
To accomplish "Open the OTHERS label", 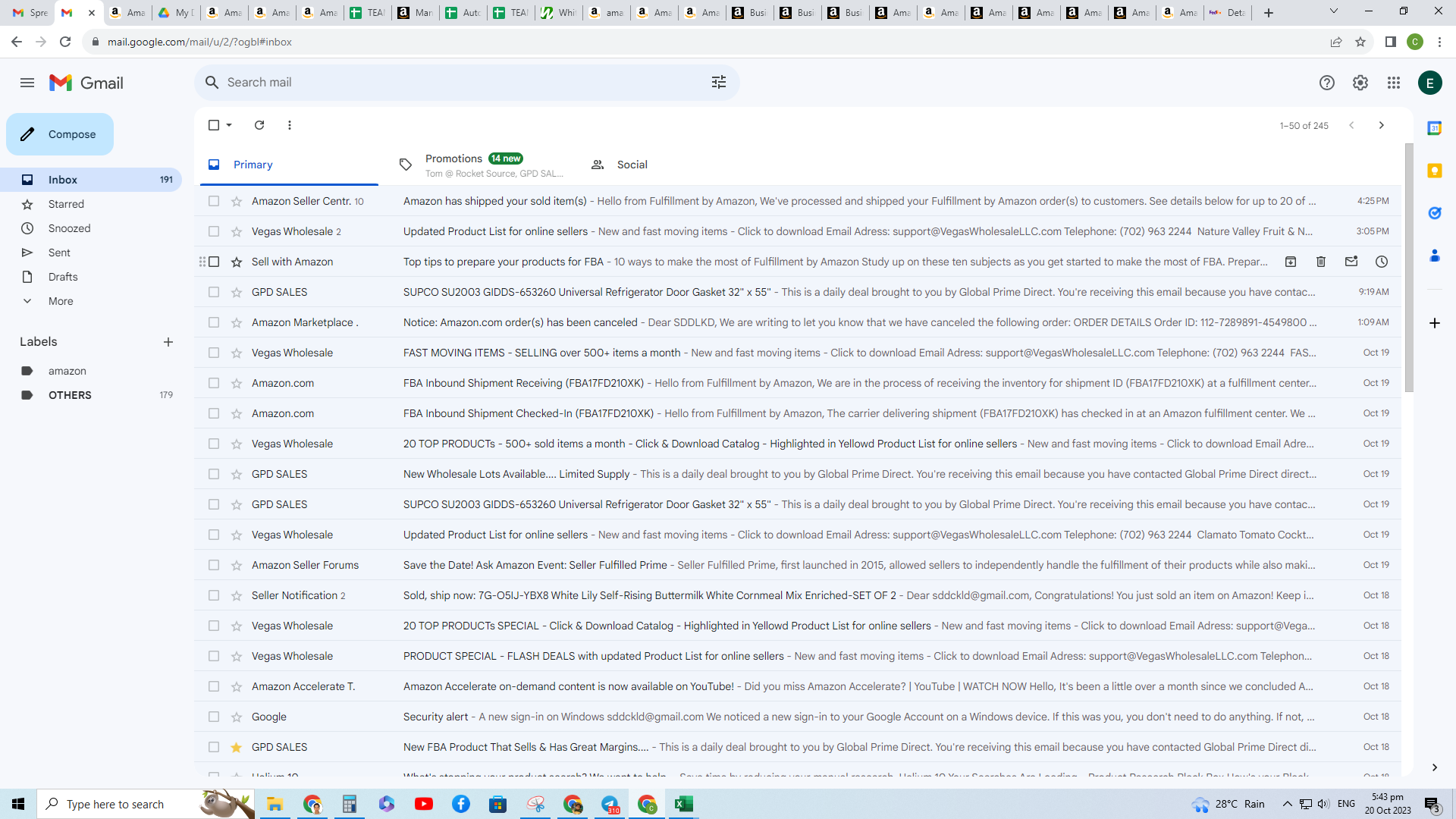I will (x=91, y=395).
